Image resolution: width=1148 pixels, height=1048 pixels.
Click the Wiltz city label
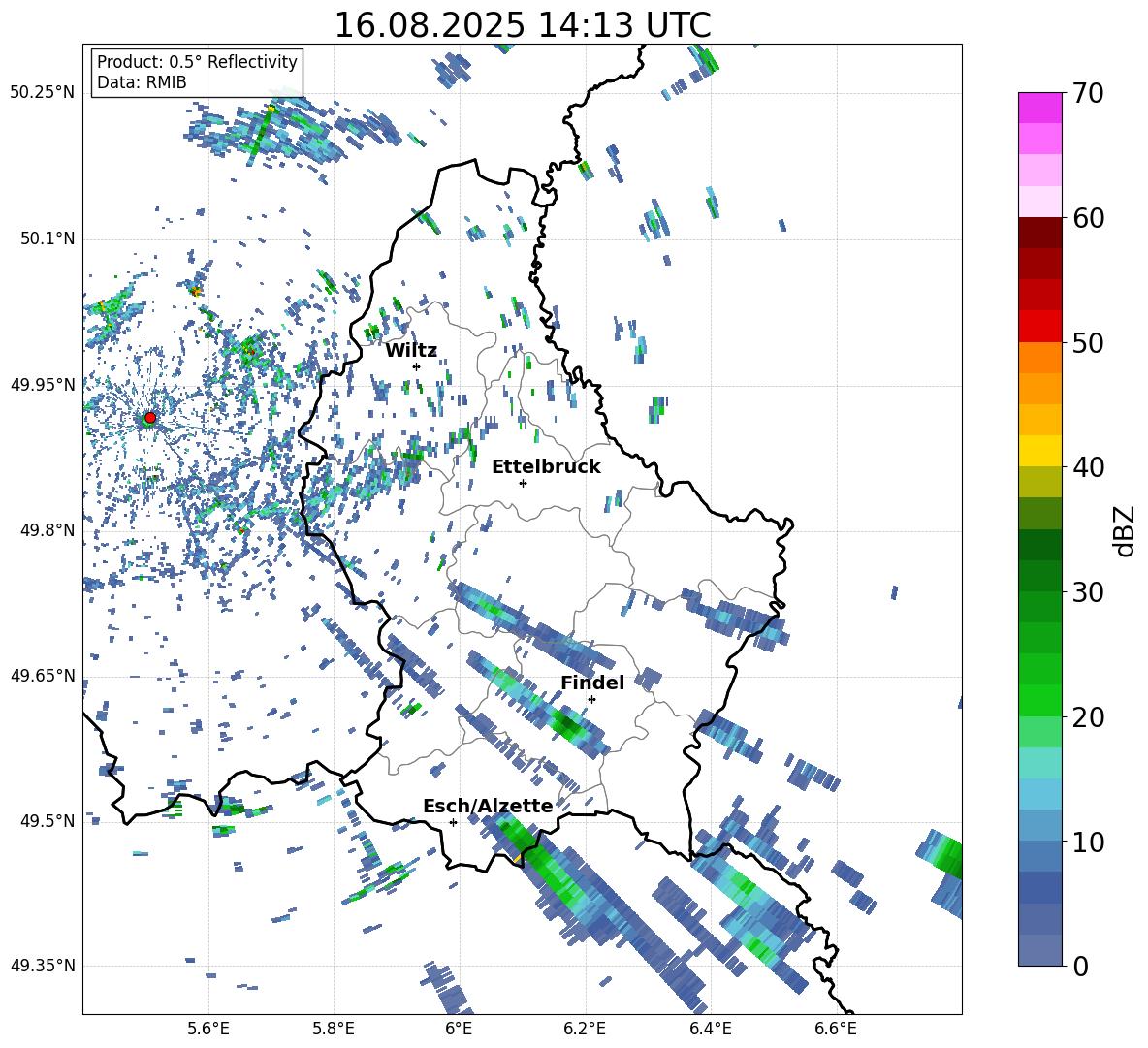pos(411,351)
